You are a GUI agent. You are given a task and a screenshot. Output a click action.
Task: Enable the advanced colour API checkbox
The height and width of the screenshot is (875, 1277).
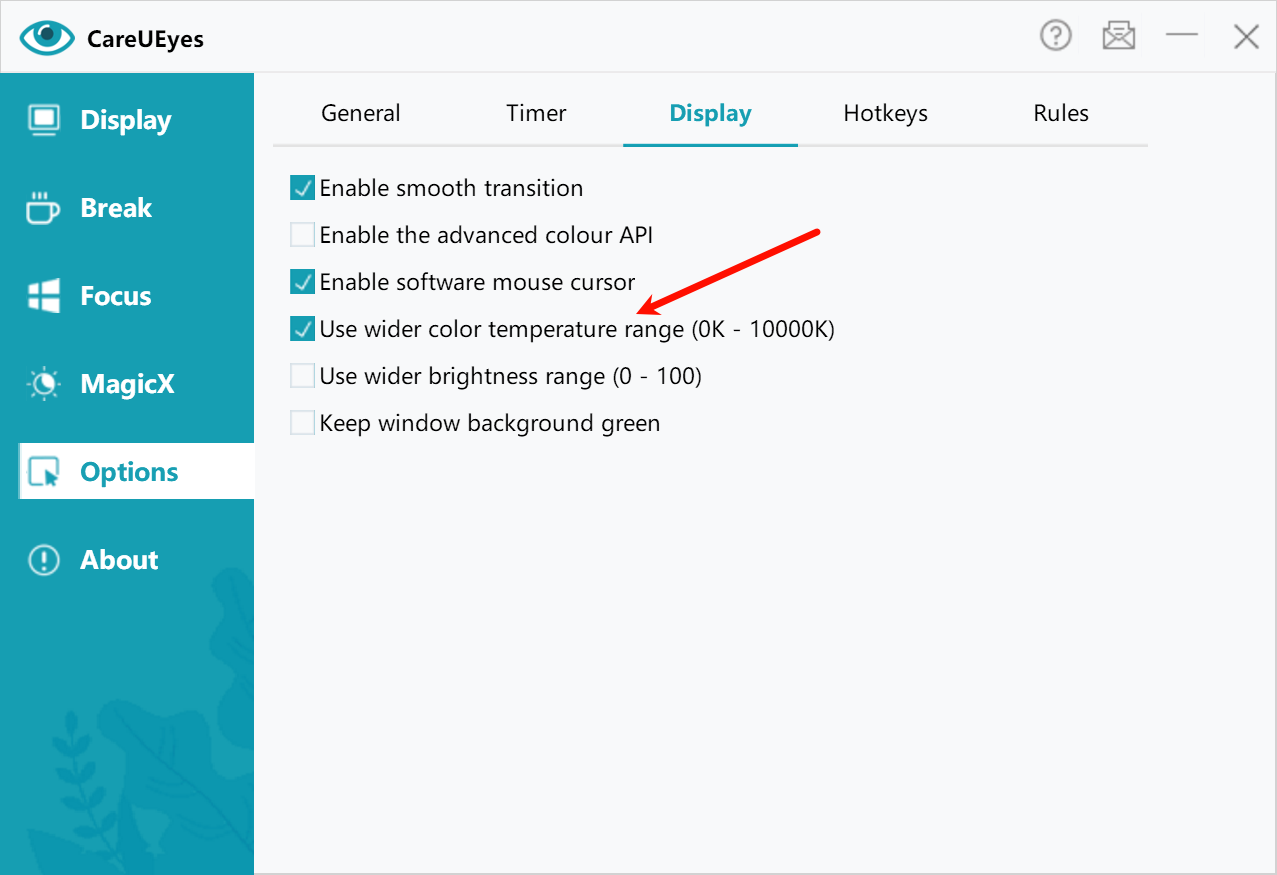302,235
